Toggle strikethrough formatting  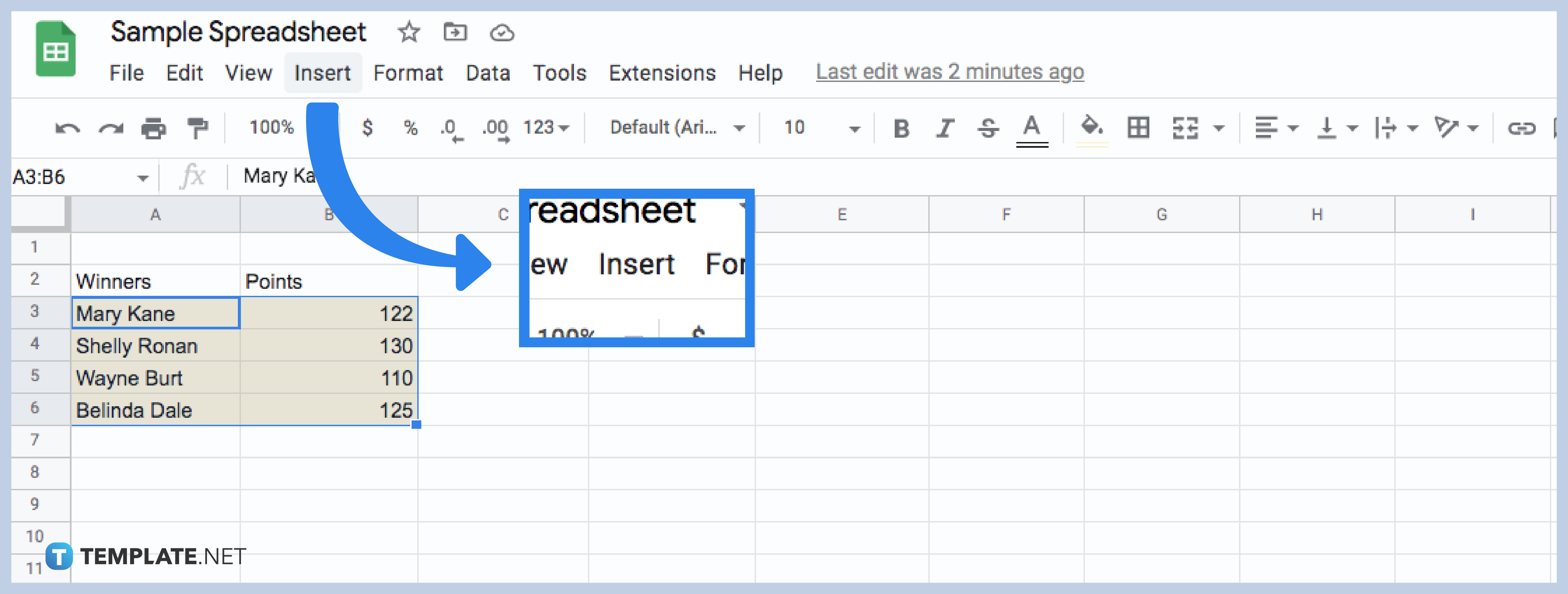987,128
